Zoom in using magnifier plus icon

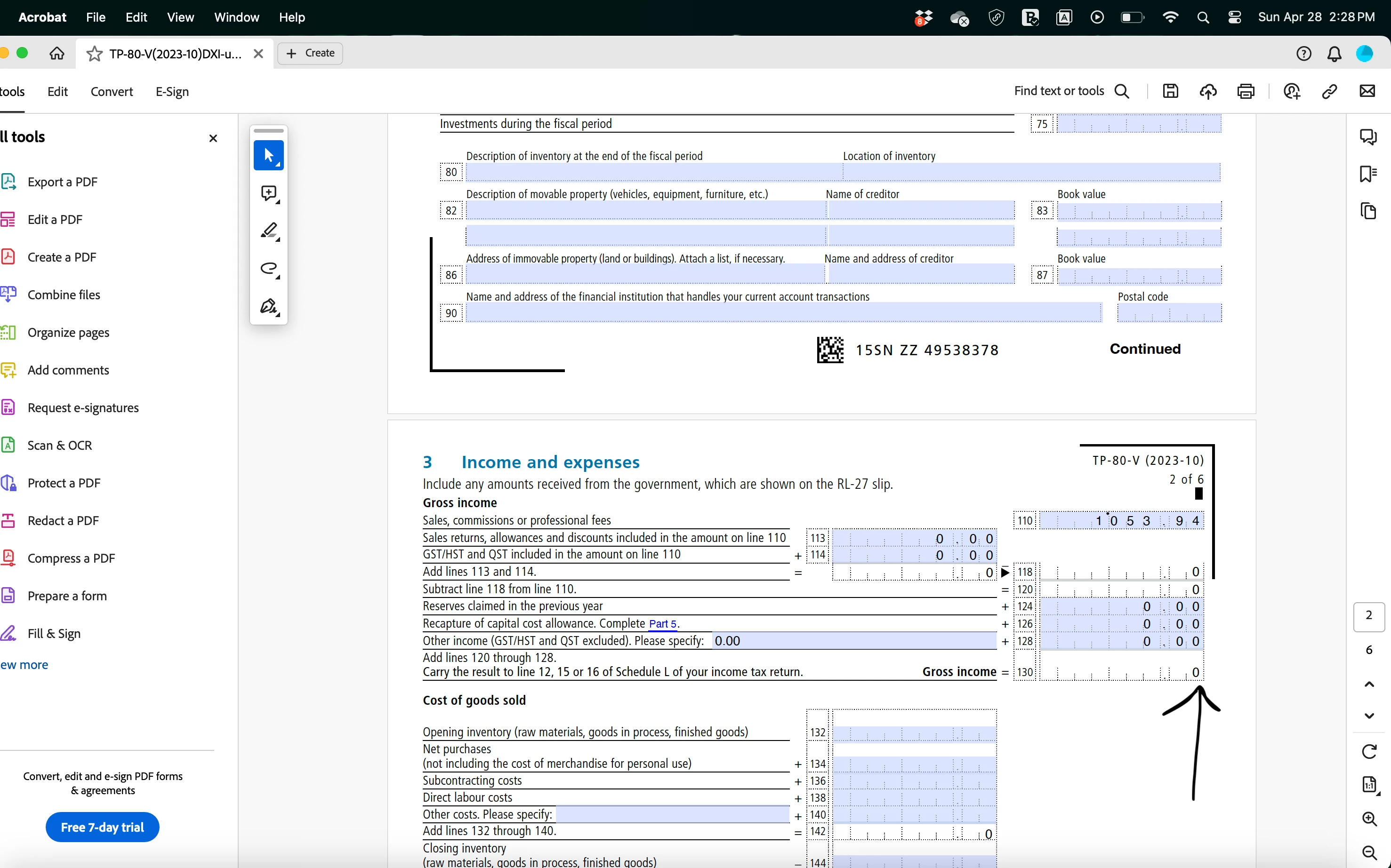point(1368,819)
